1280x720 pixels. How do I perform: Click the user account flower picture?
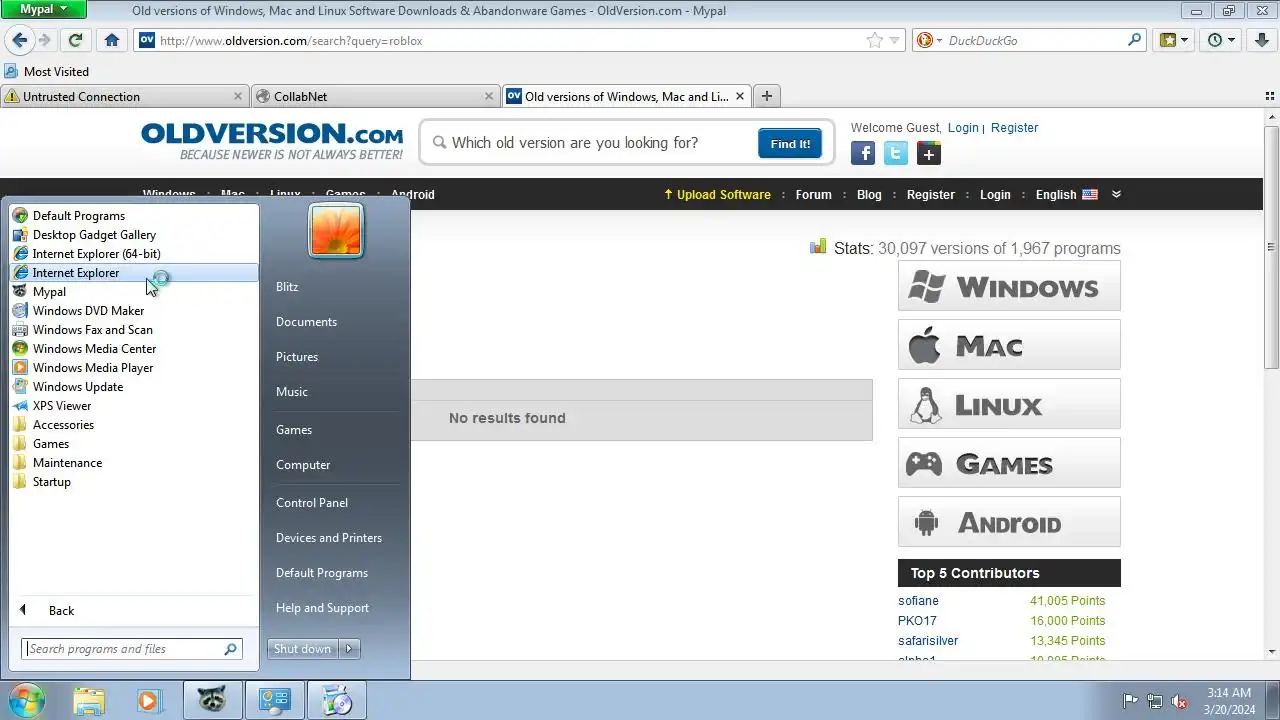point(336,231)
